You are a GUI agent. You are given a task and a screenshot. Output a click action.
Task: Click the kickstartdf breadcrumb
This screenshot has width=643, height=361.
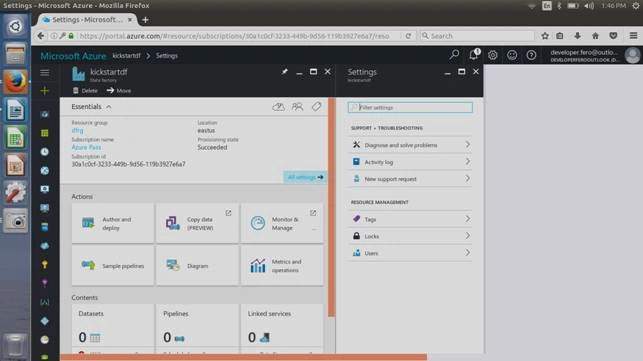coord(126,55)
